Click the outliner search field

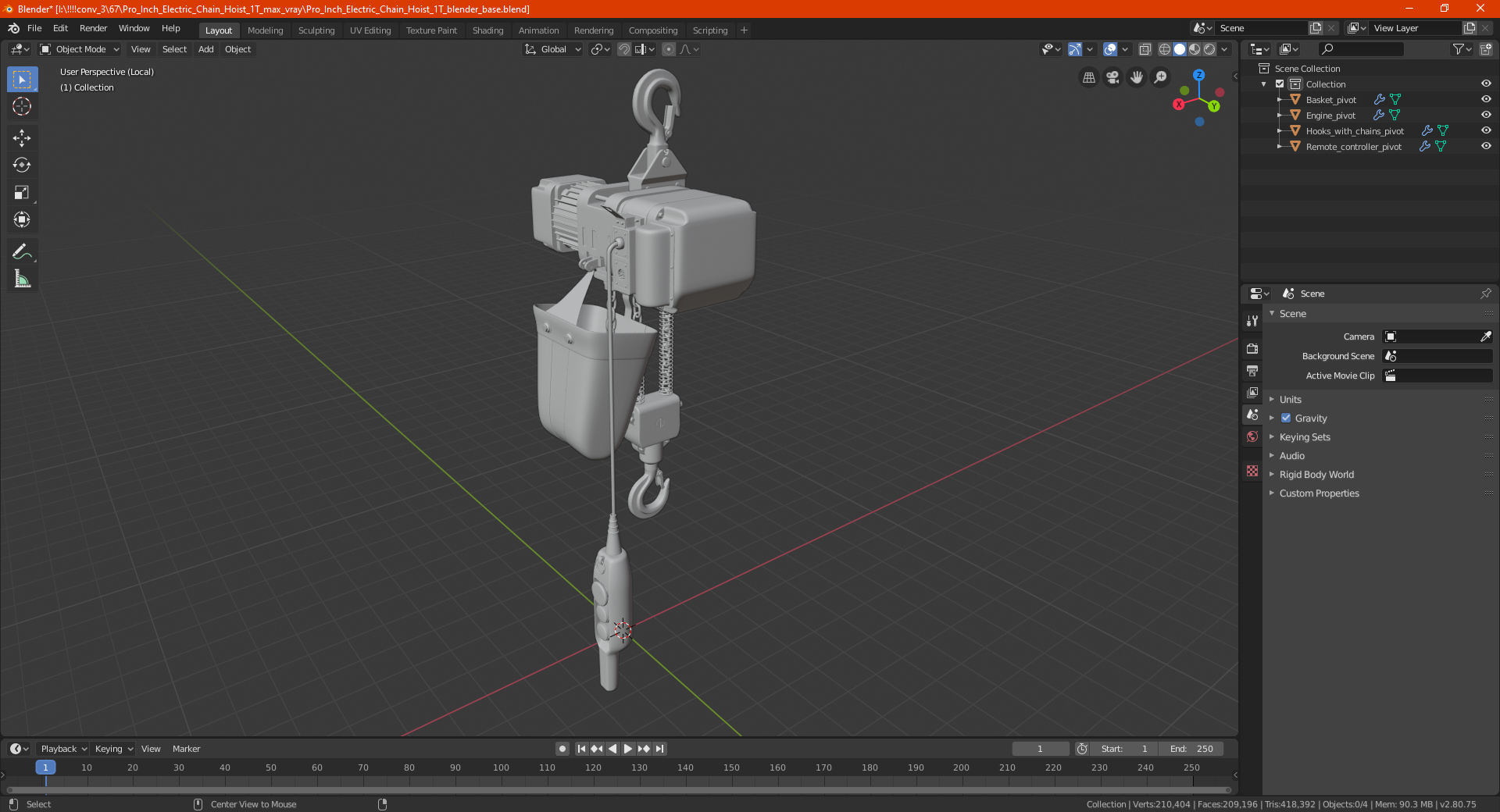[x=1360, y=49]
